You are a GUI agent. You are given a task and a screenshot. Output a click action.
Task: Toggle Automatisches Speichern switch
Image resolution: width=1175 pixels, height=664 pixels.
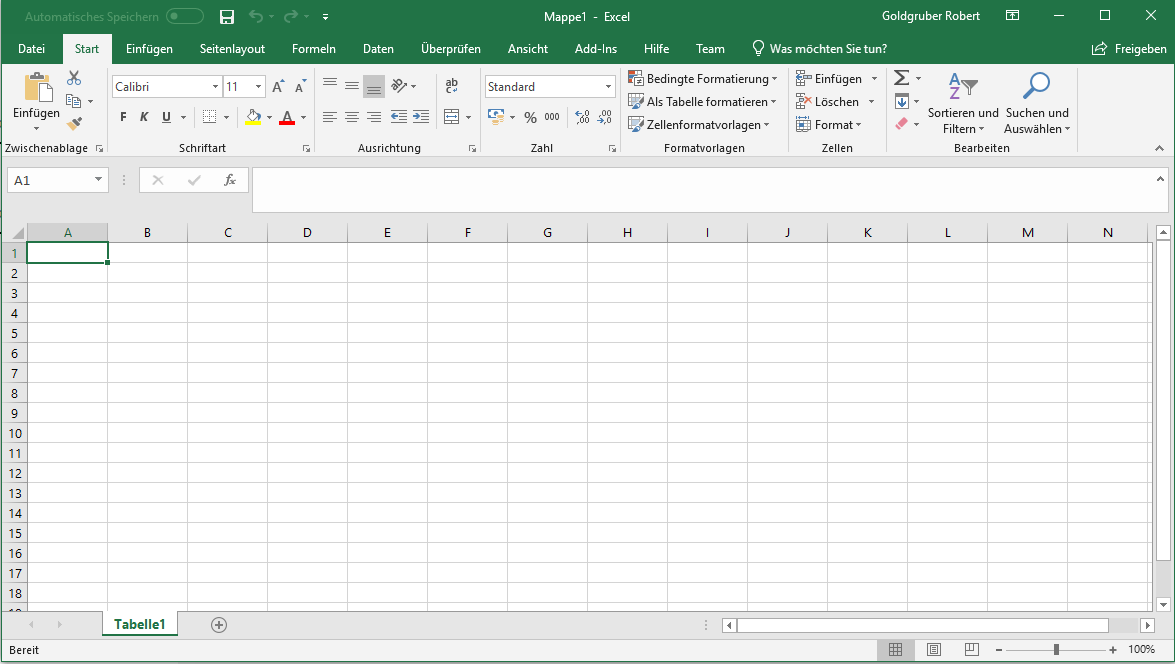pos(184,17)
